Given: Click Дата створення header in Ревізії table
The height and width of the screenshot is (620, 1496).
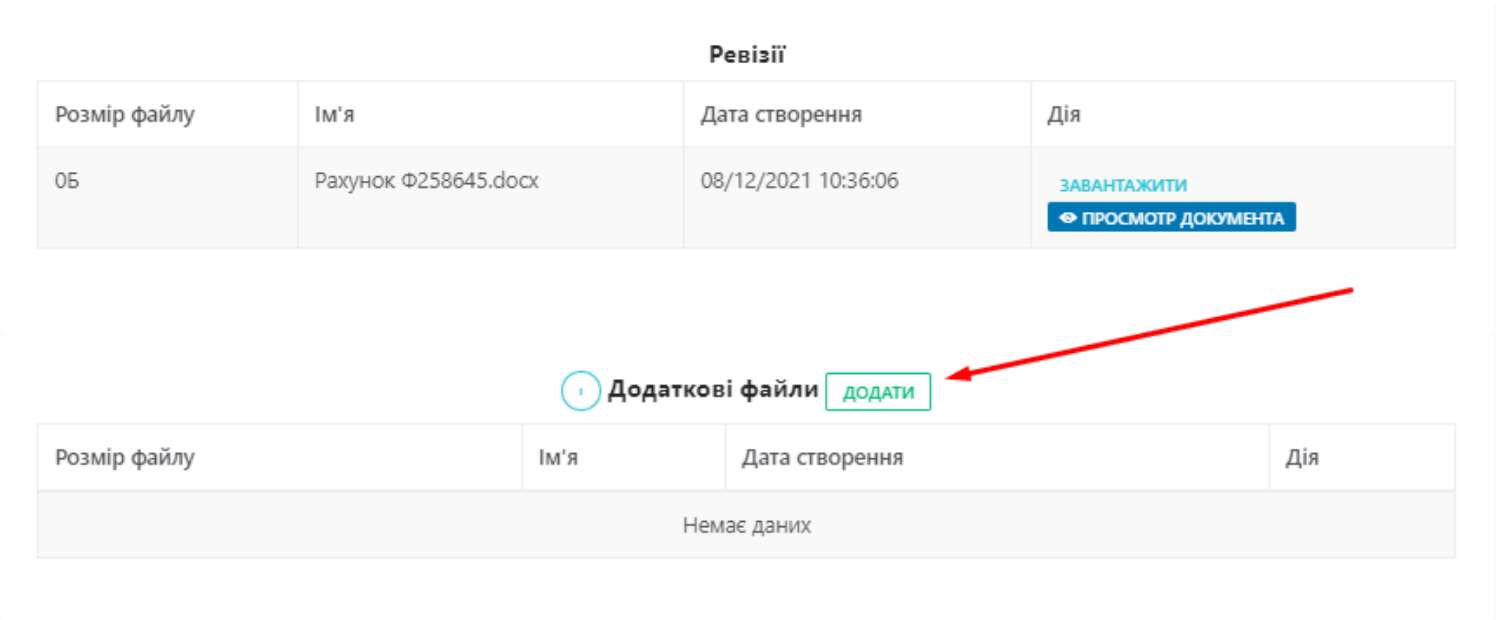Looking at the screenshot, I should [x=781, y=115].
